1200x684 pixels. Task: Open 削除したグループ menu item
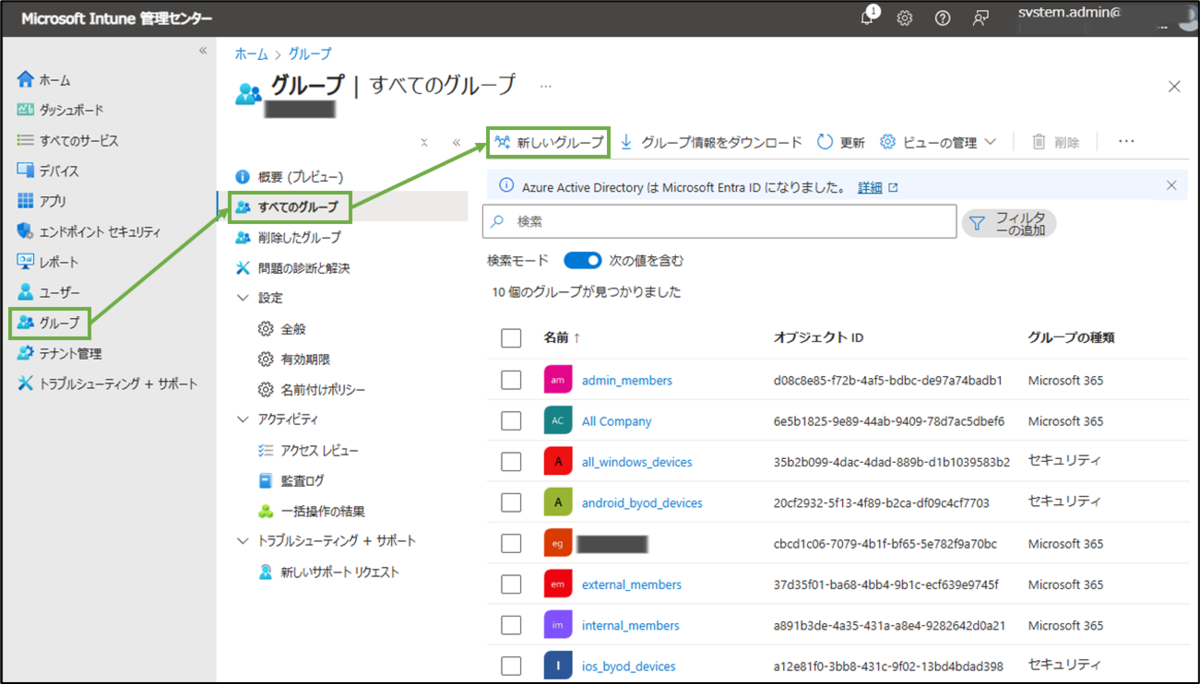coord(288,238)
